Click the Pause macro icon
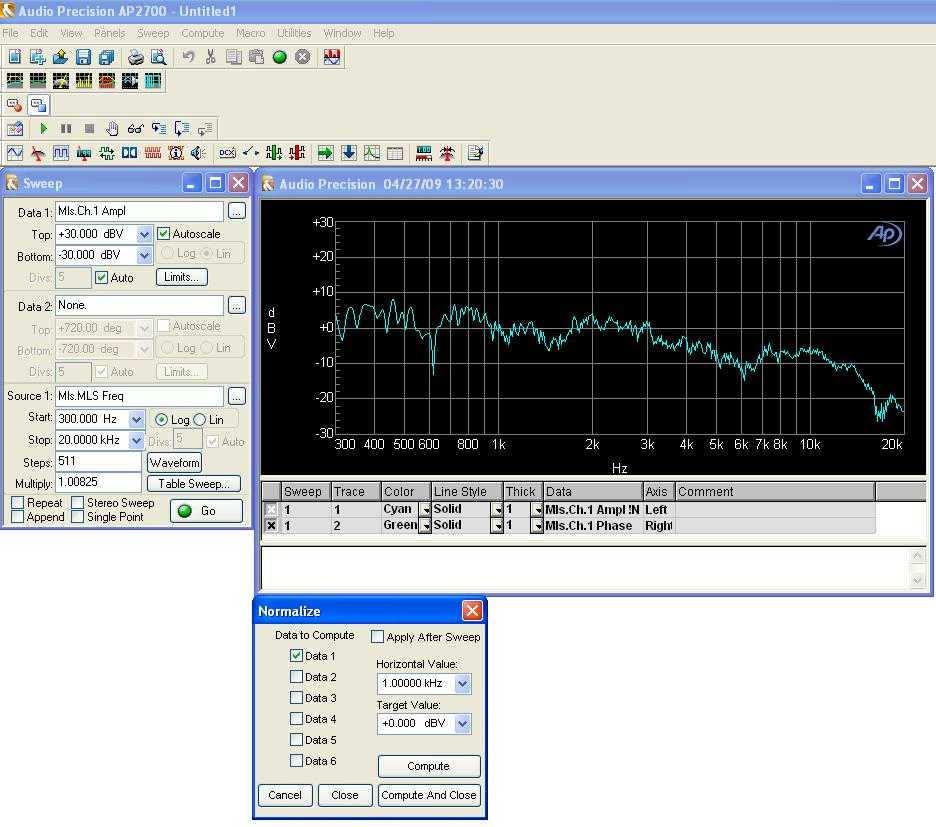Screen dimensions: 936x827 pyautogui.click(x=66, y=128)
